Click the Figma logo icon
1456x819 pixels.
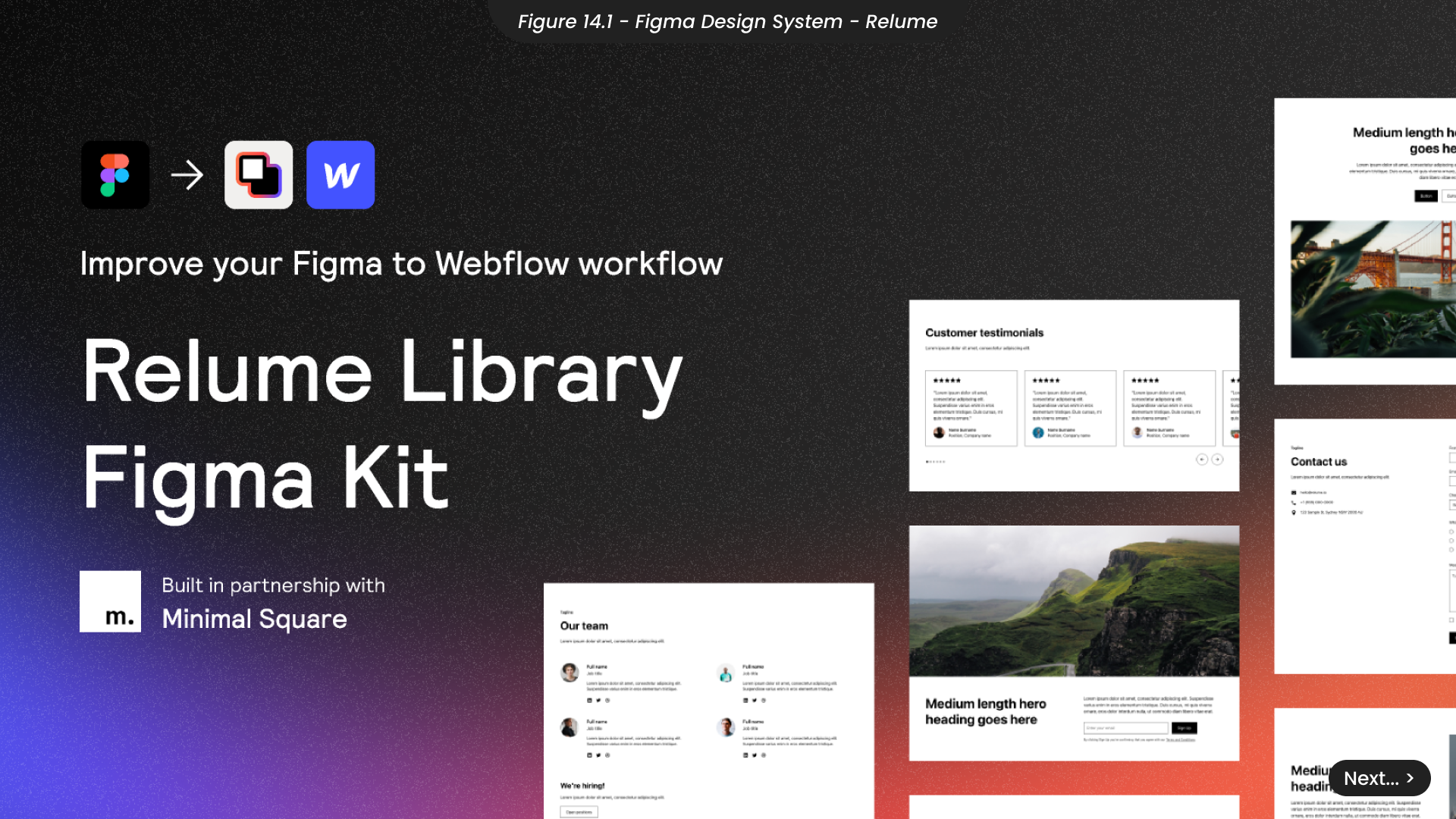(115, 175)
